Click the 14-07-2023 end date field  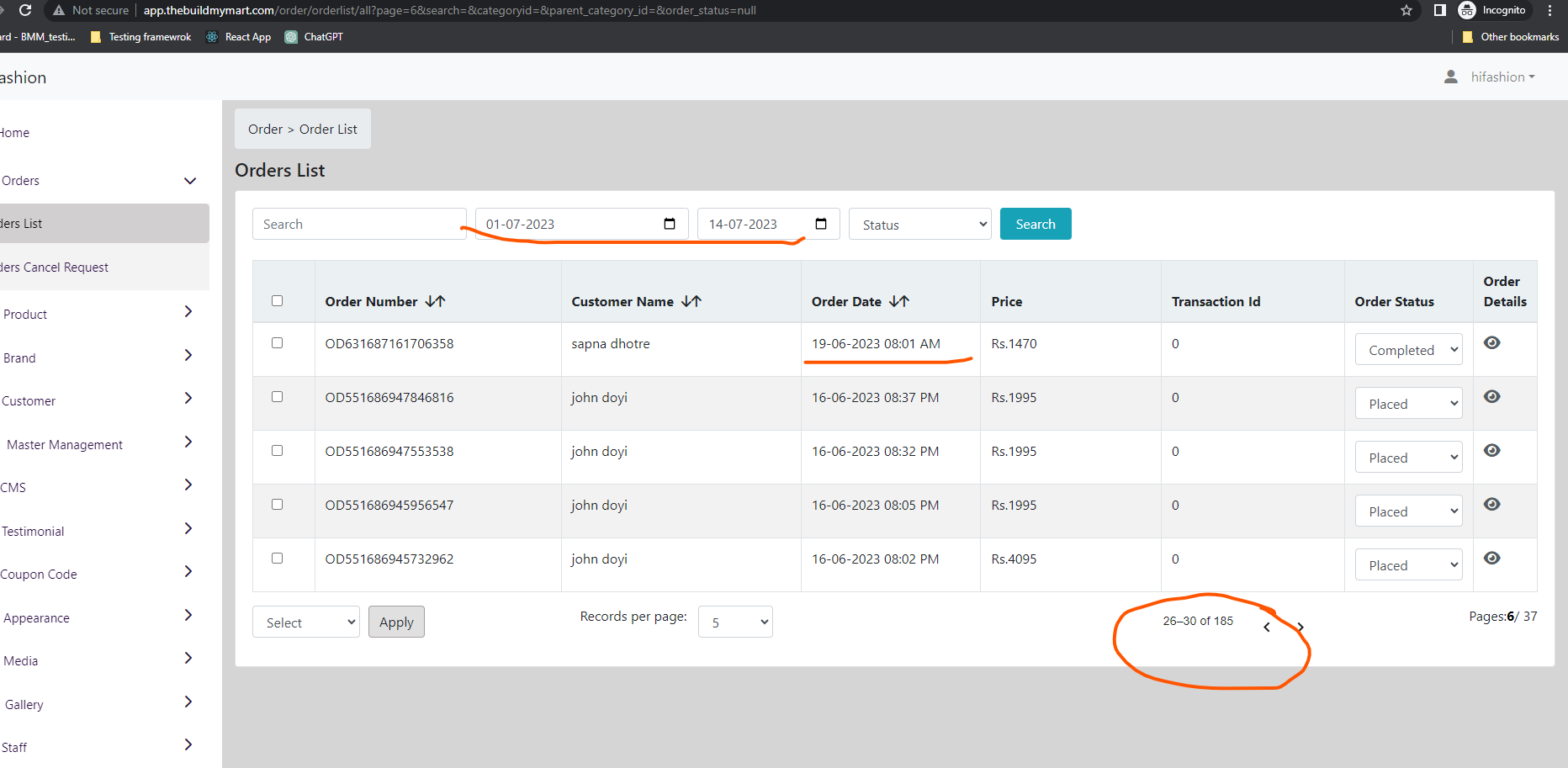point(769,224)
